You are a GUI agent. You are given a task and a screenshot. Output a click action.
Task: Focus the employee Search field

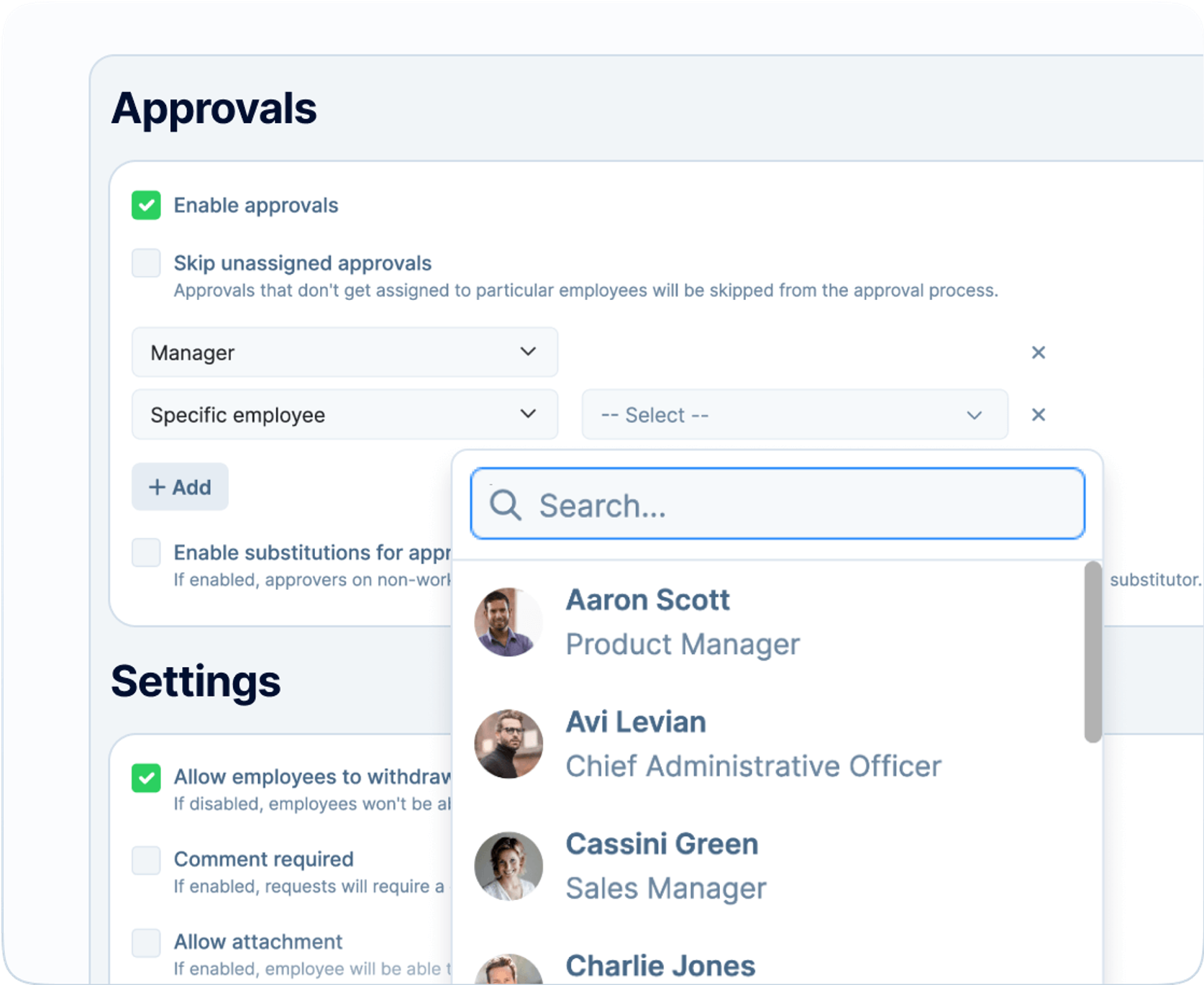[x=777, y=504]
